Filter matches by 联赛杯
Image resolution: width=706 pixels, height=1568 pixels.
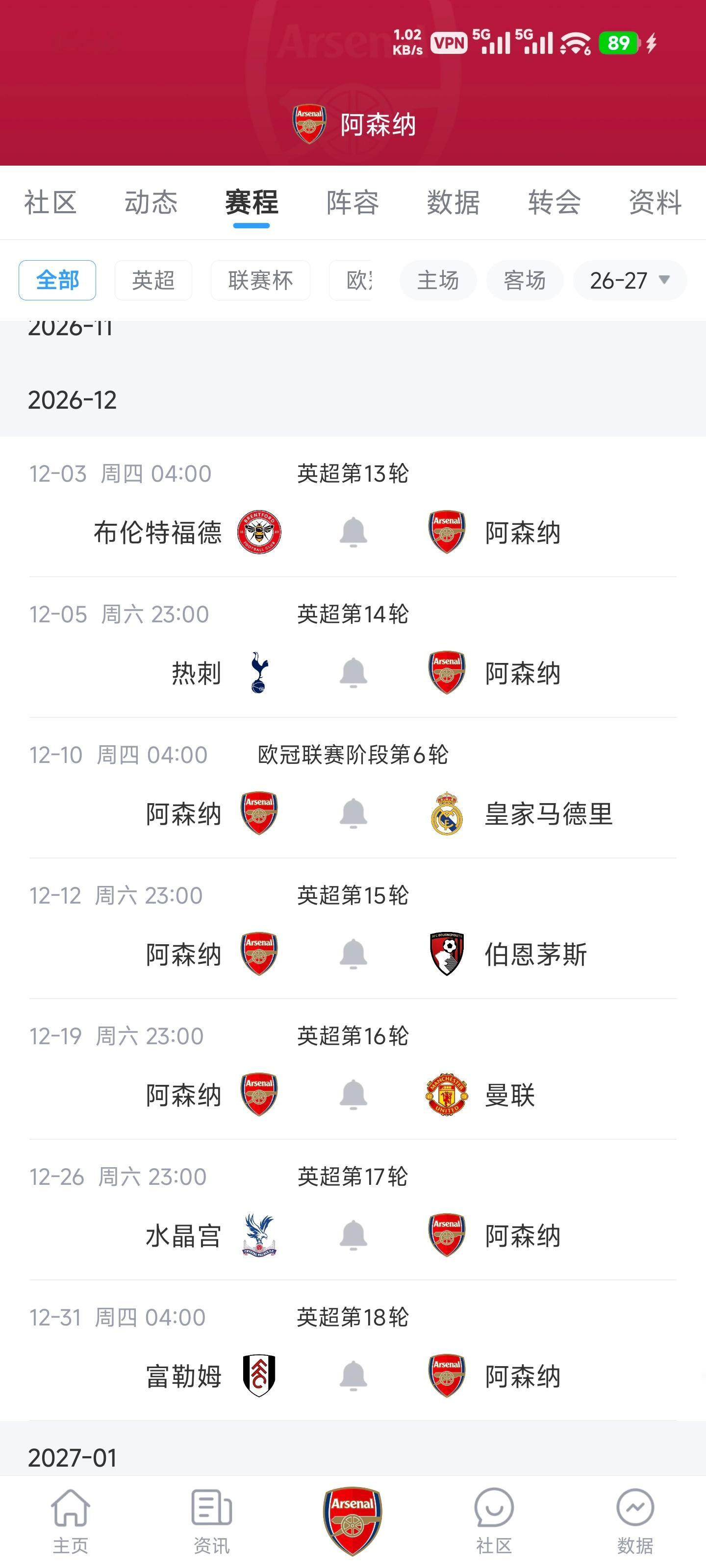point(261,280)
